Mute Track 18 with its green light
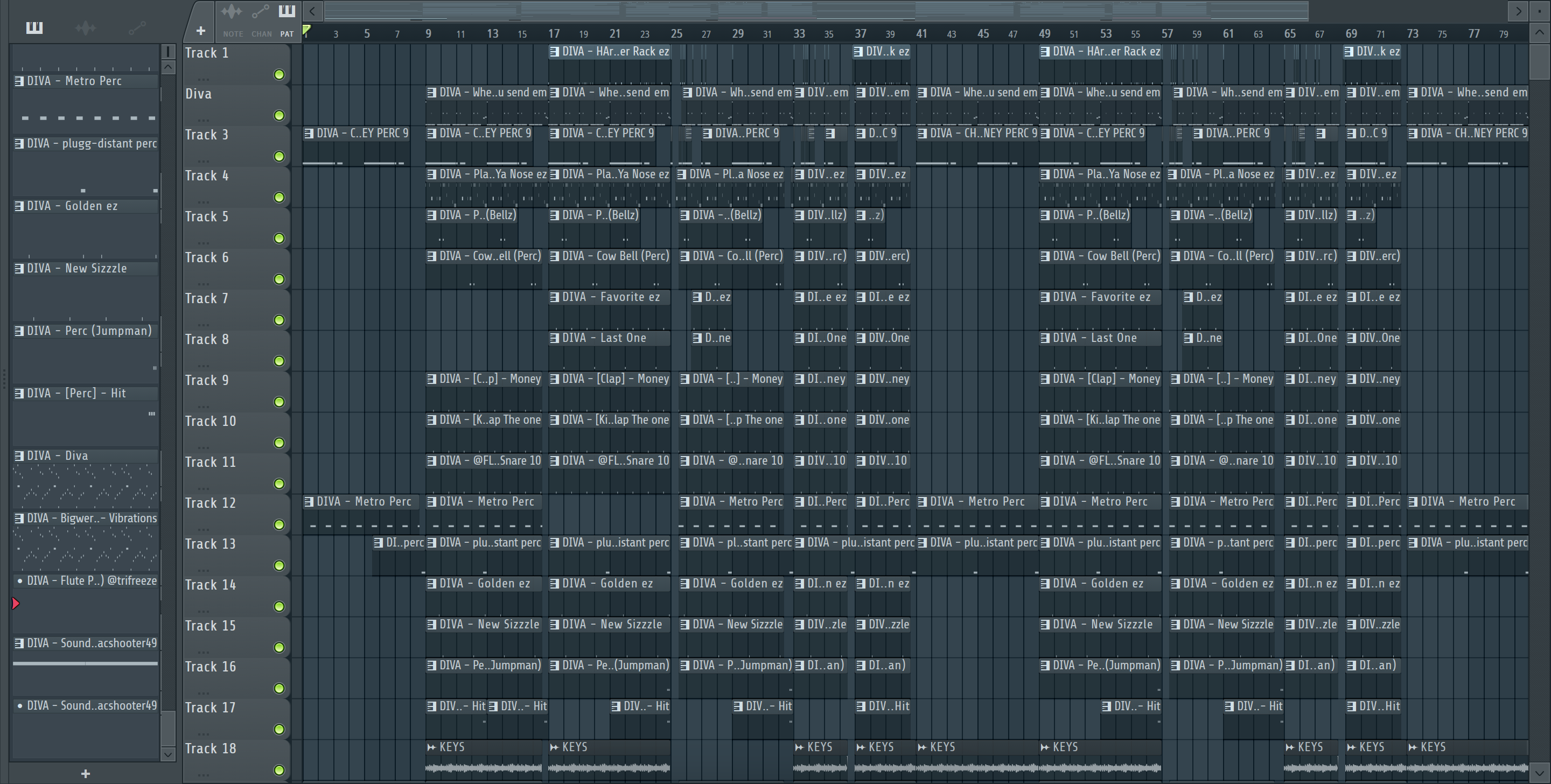The image size is (1551, 784). click(279, 770)
